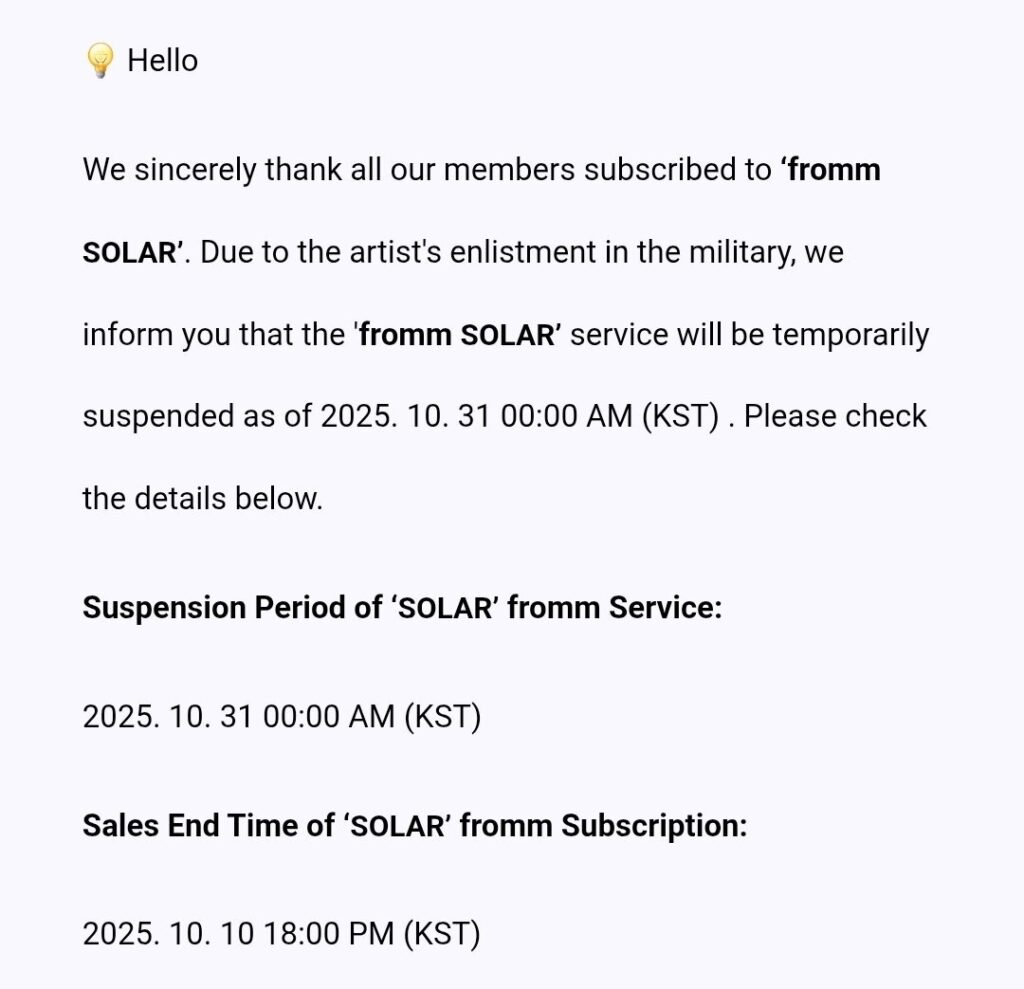Click the words "members subscribed to"

click(x=607, y=170)
